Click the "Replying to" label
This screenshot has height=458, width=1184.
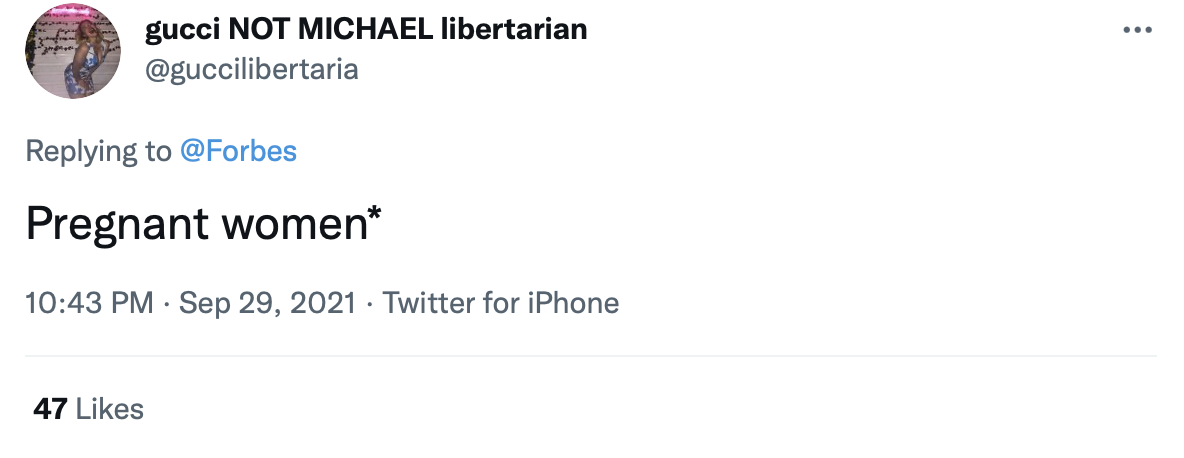click(x=98, y=151)
